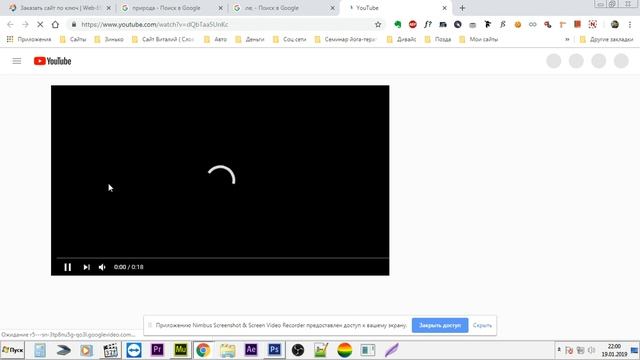Expand hidden bookmarks with the chevron
640x360 pixels.
click(x=567, y=39)
